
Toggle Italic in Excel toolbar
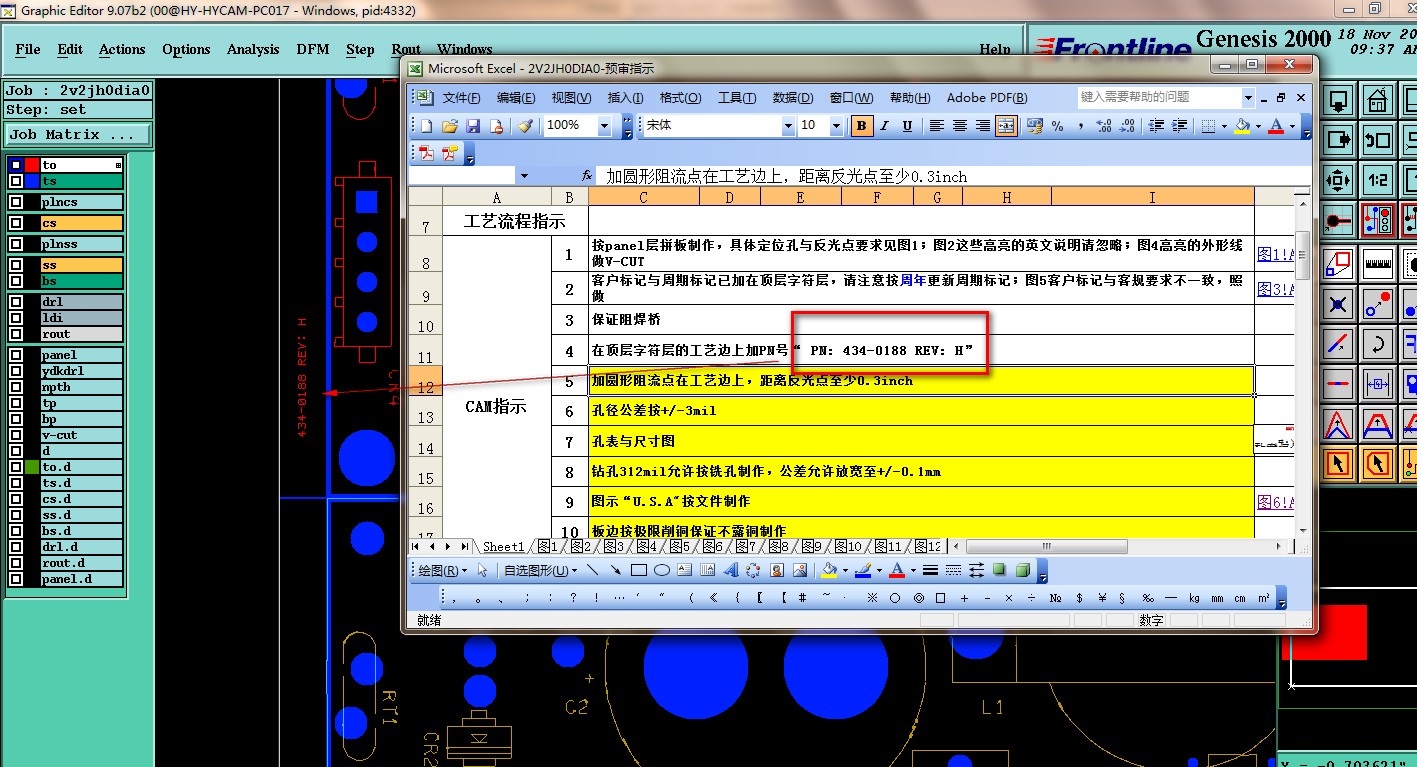click(885, 126)
